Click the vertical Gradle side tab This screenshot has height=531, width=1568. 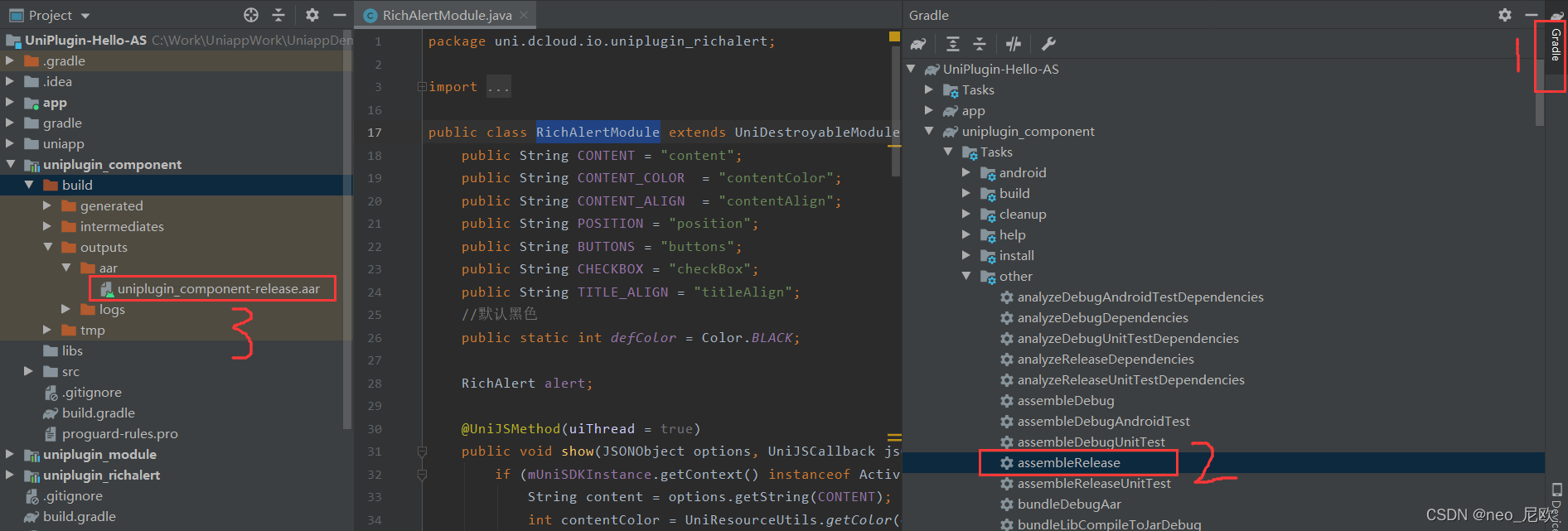tap(1556, 45)
